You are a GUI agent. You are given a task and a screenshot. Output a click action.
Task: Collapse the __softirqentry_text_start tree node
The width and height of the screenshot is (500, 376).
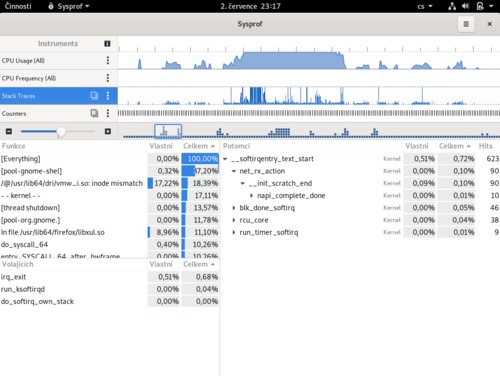225,159
